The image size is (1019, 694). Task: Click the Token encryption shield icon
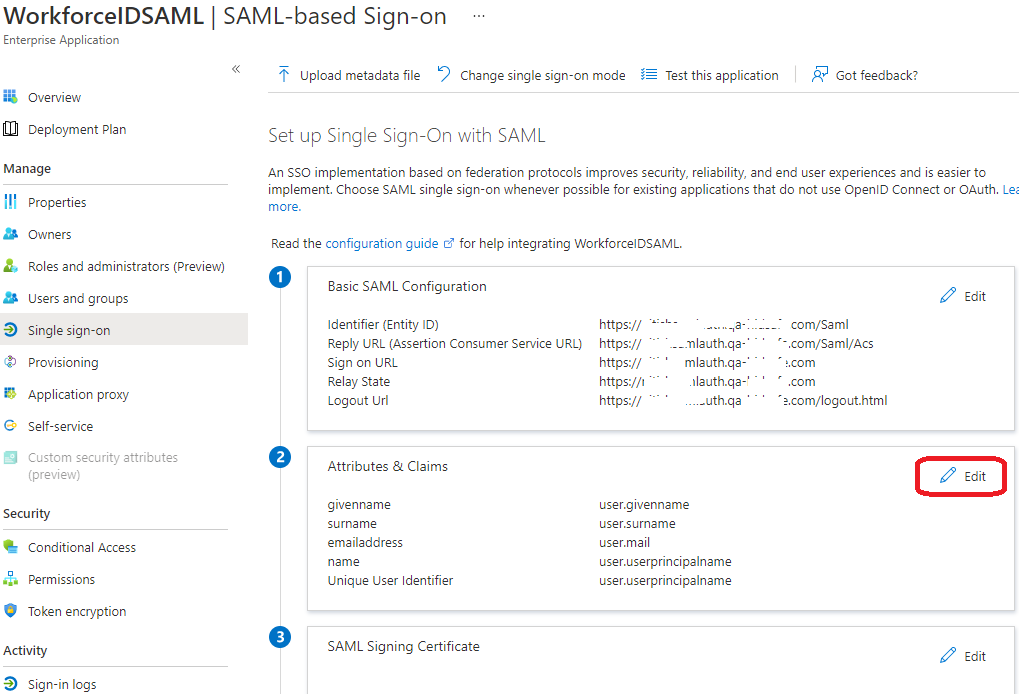10,610
